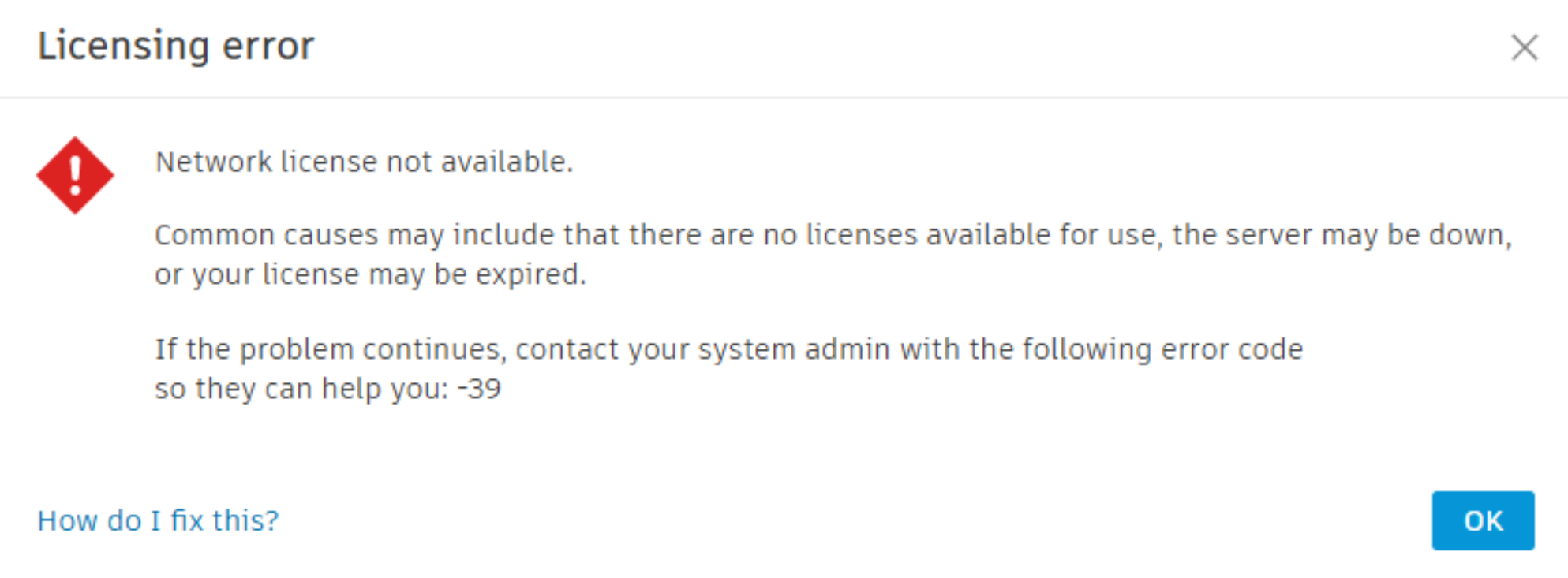This screenshot has width=1568, height=578.
Task: Open the "How do I fix this?" link
Action: [158, 520]
